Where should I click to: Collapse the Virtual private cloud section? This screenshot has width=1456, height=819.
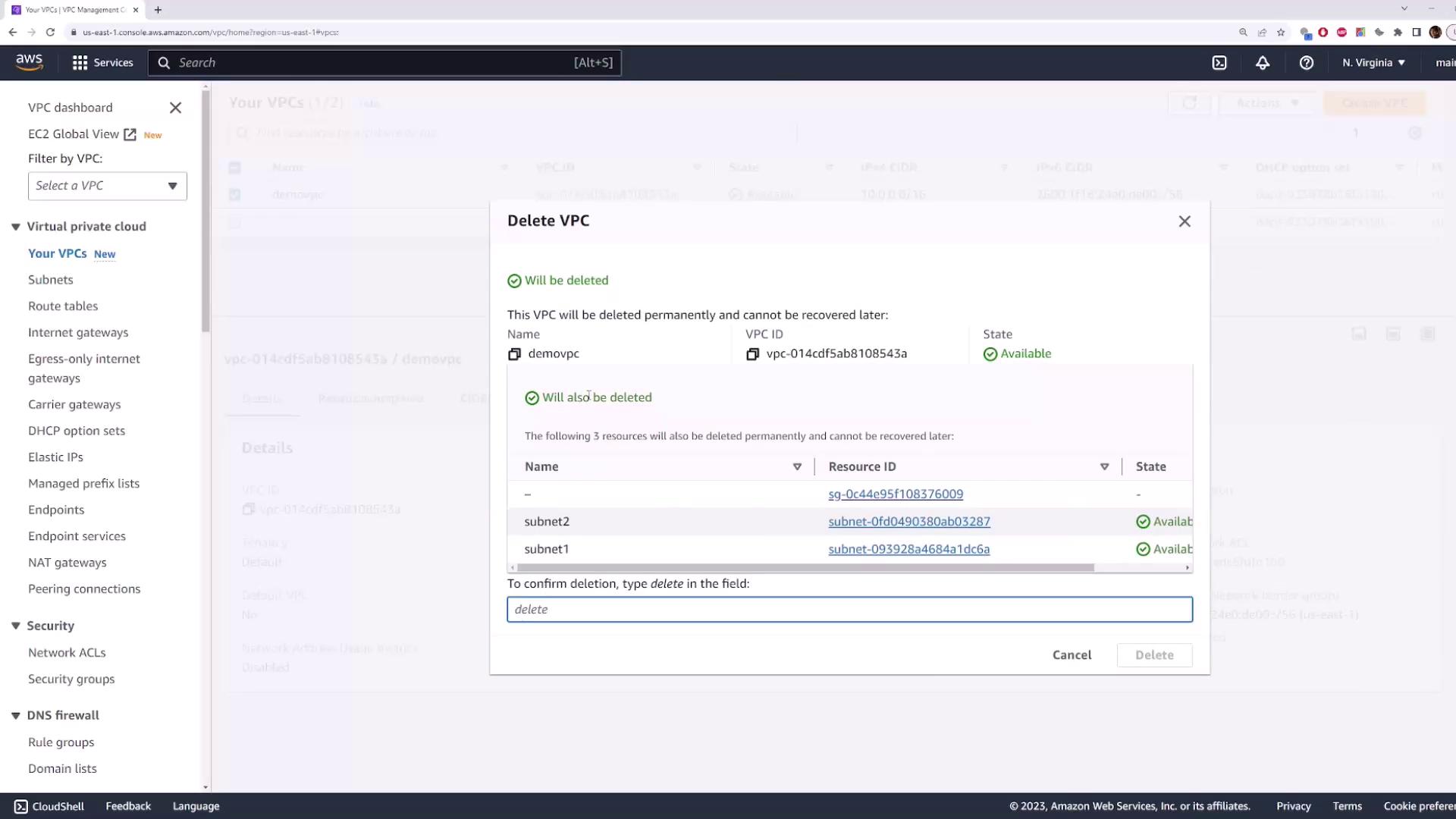16,227
